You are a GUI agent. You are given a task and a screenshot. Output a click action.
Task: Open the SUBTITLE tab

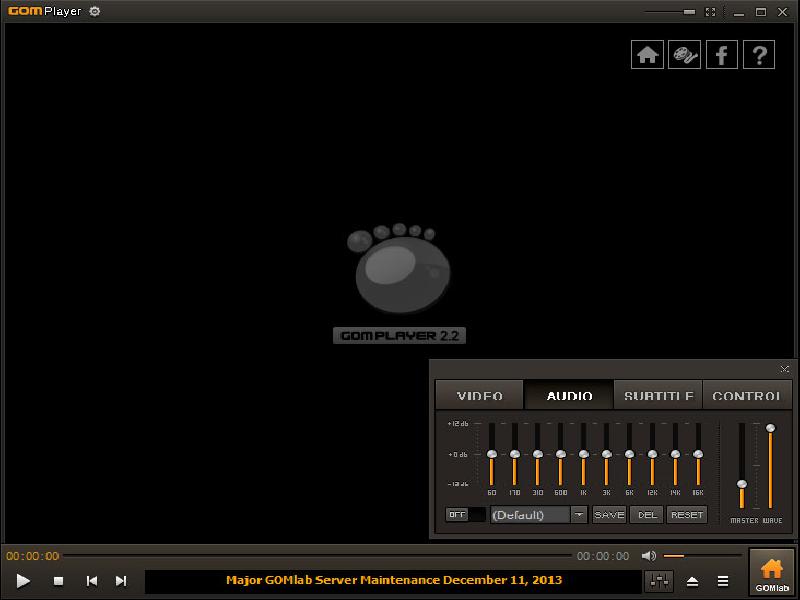[658, 394]
